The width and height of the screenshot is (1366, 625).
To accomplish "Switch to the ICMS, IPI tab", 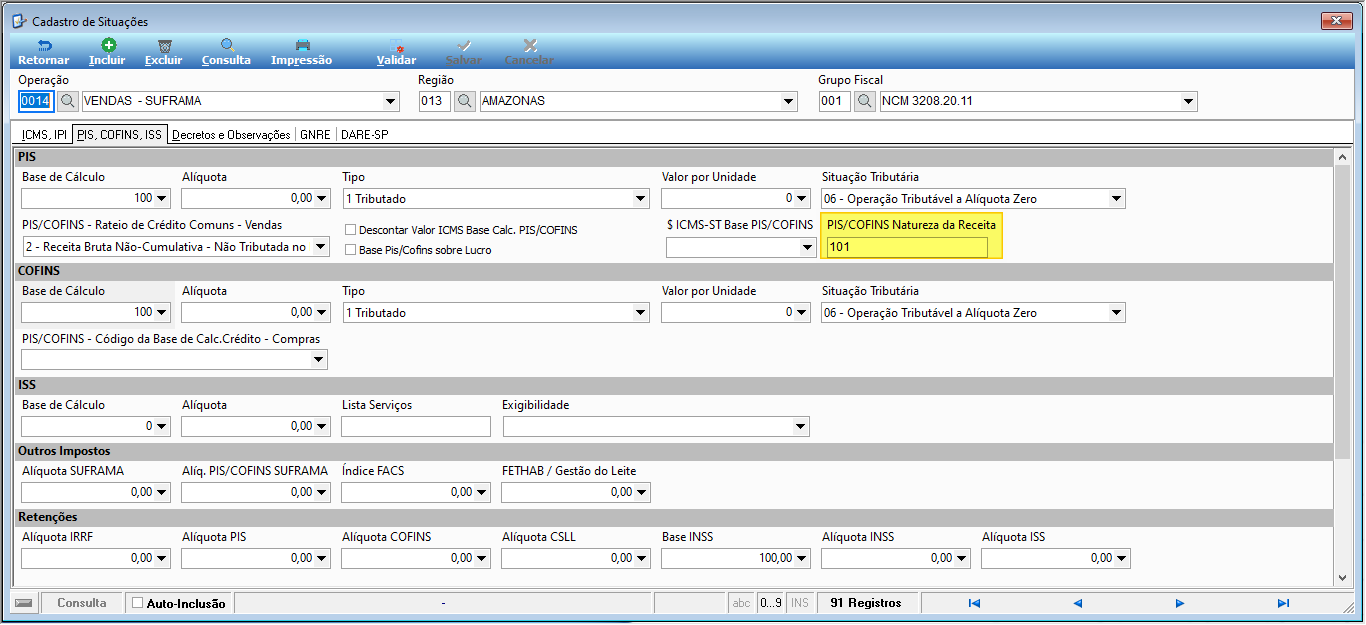I will (x=44, y=134).
